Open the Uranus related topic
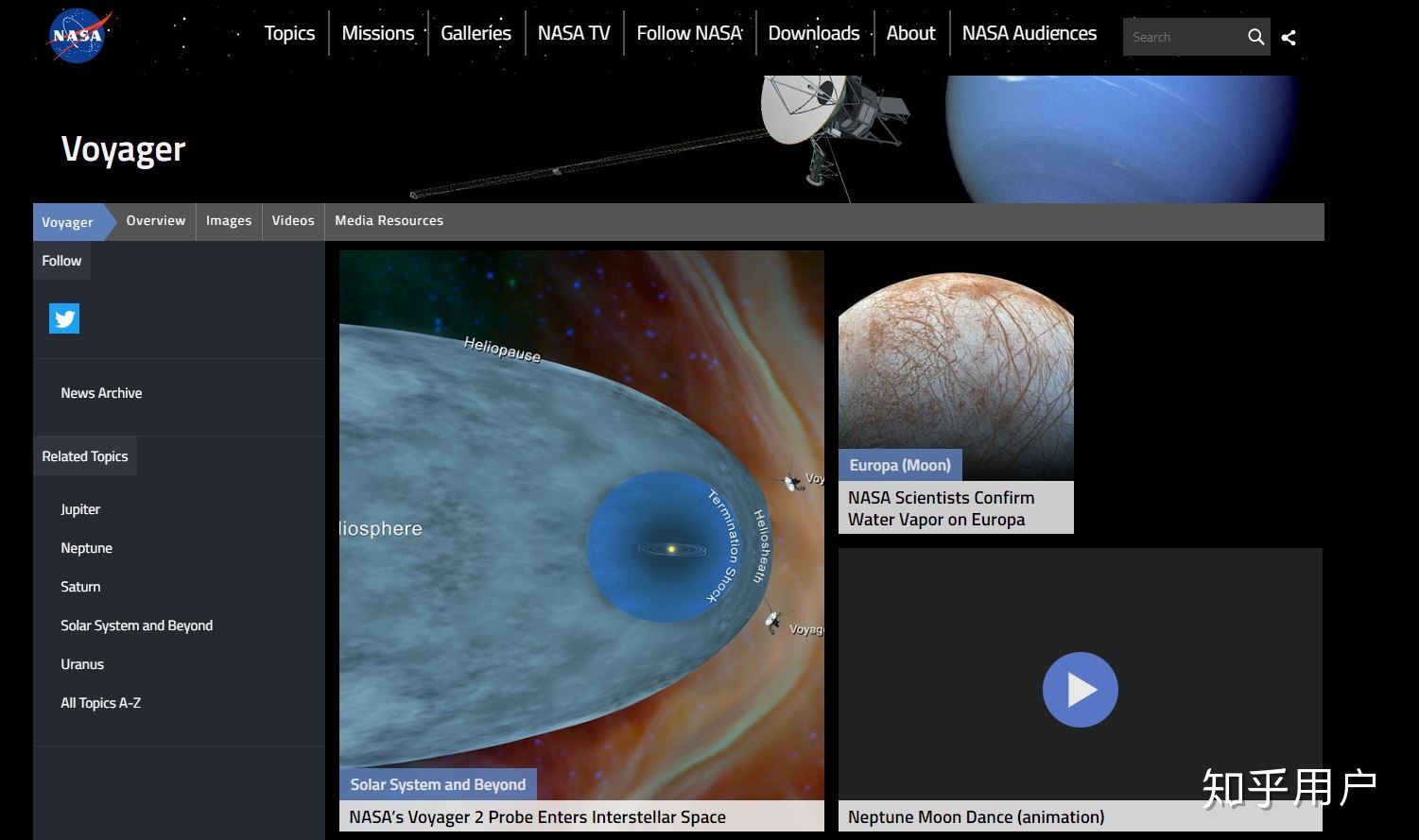 coord(82,664)
